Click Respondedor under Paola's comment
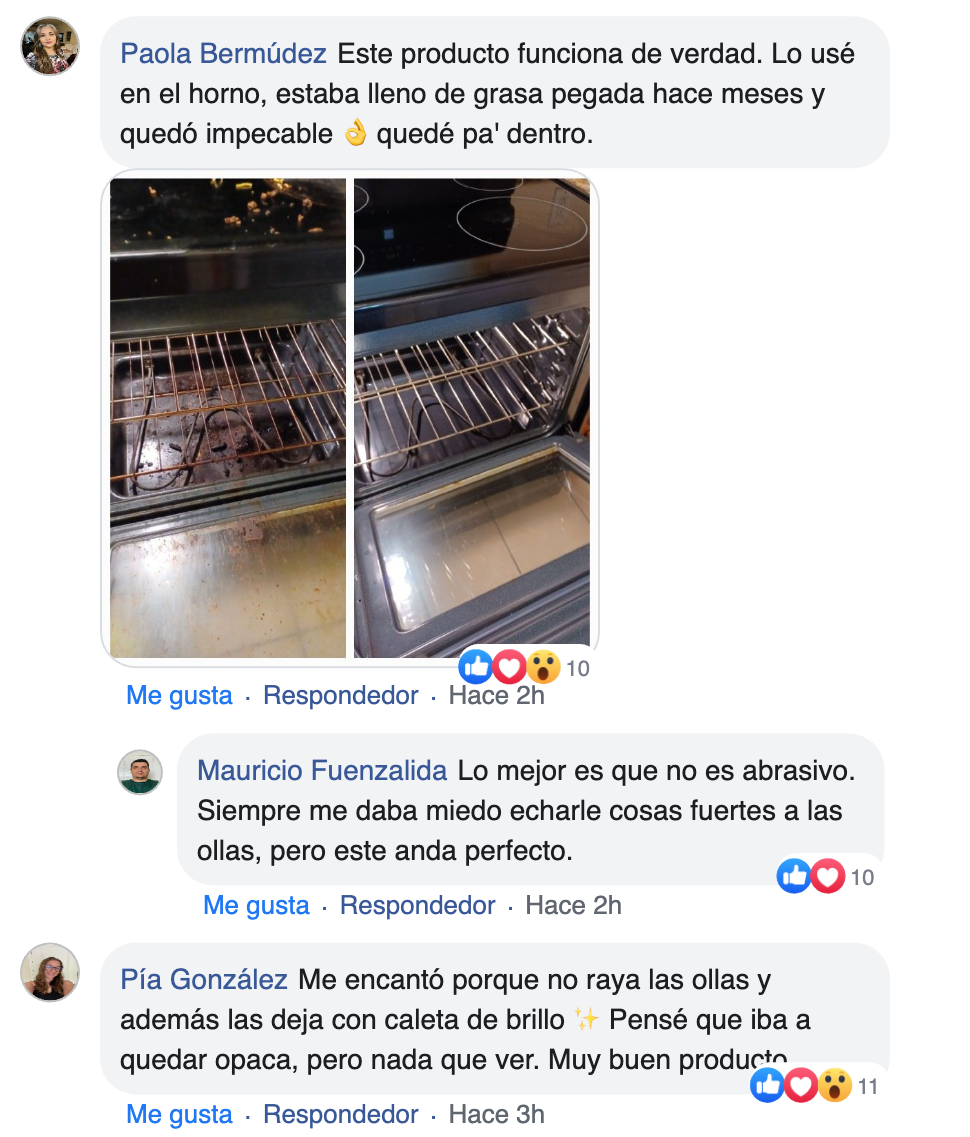Image resolution: width=970 pixels, height=1137 pixels. click(341, 695)
